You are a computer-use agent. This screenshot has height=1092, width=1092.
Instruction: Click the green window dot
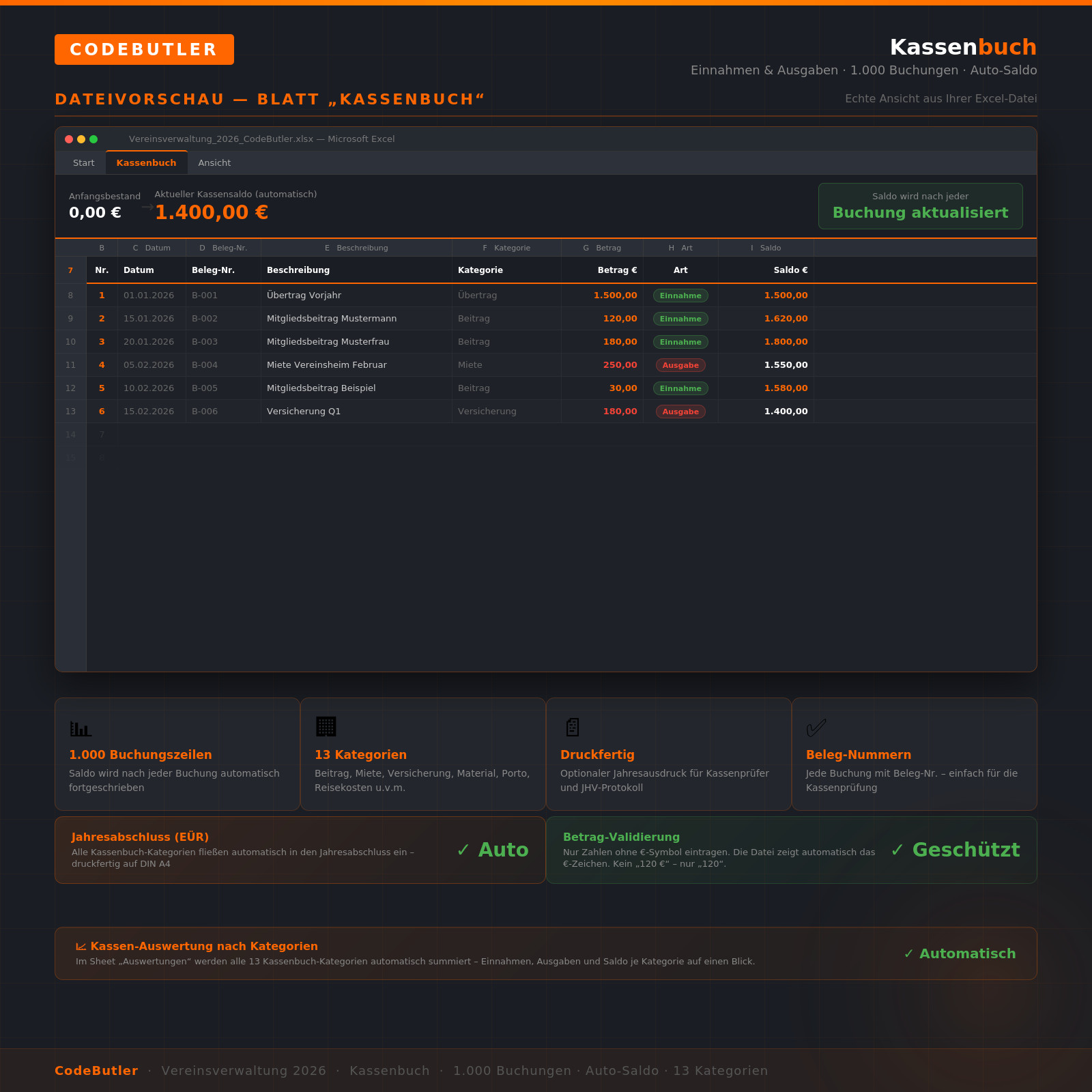click(94, 139)
